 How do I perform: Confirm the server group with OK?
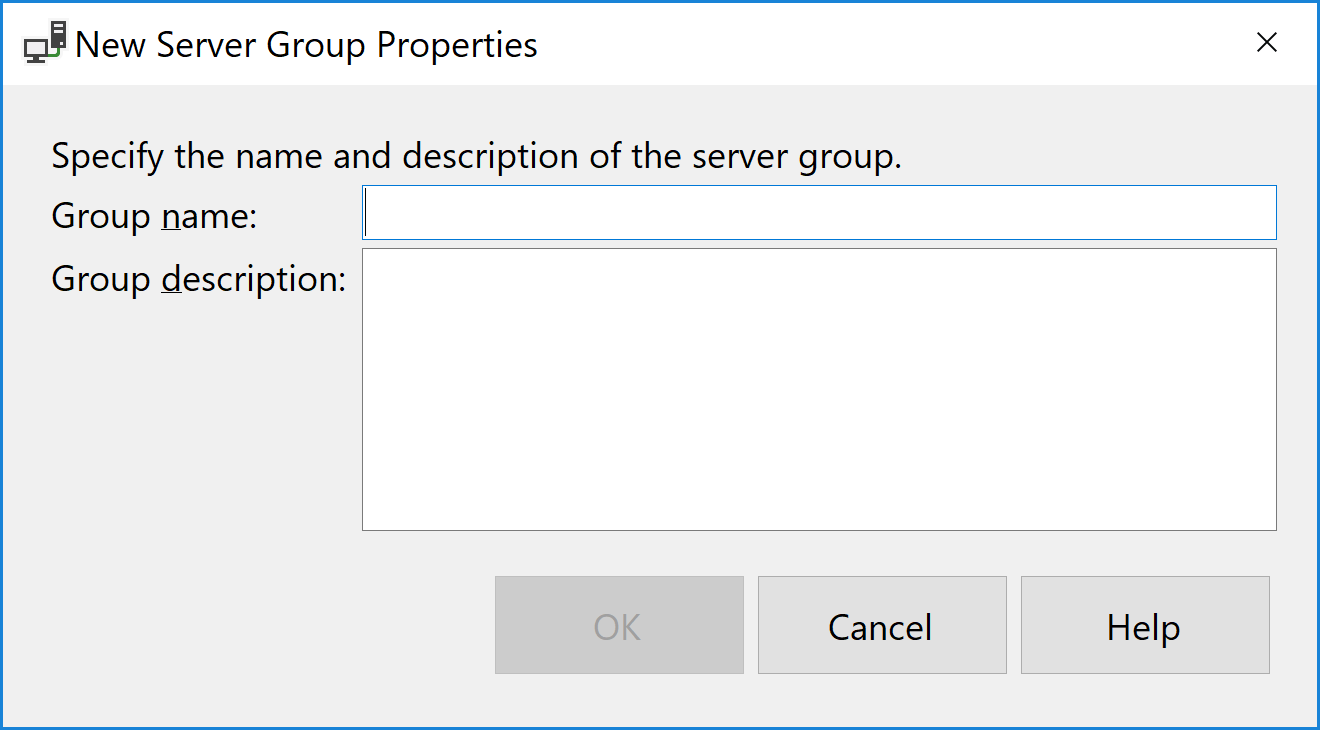[619, 625]
